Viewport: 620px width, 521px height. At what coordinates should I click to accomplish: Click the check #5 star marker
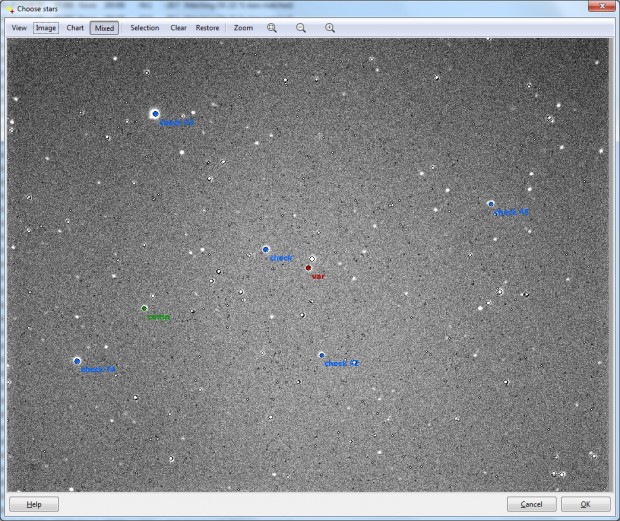(491, 204)
